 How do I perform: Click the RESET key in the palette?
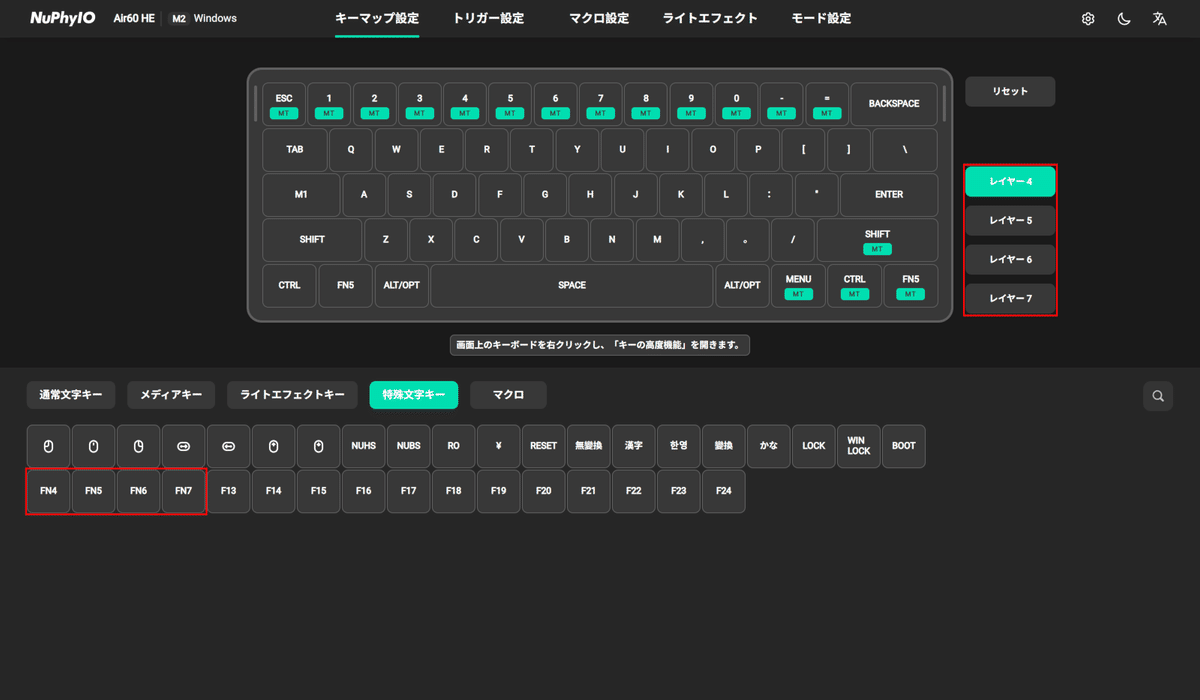pyautogui.click(x=543, y=446)
